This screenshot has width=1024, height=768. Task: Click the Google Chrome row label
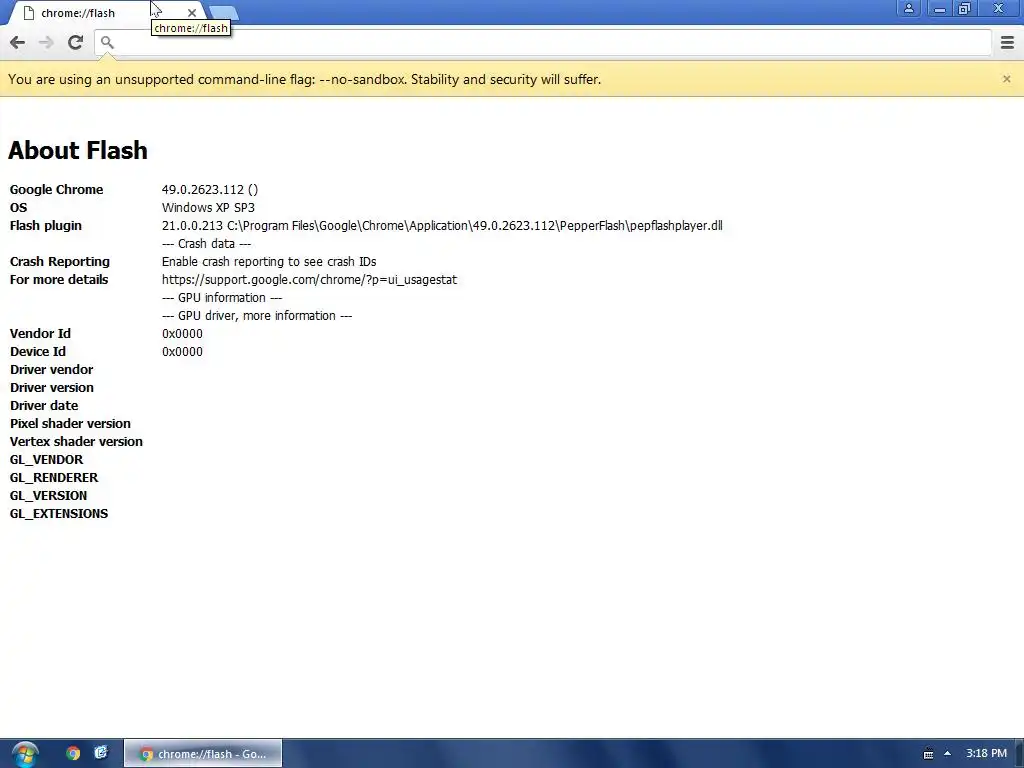tap(56, 189)
